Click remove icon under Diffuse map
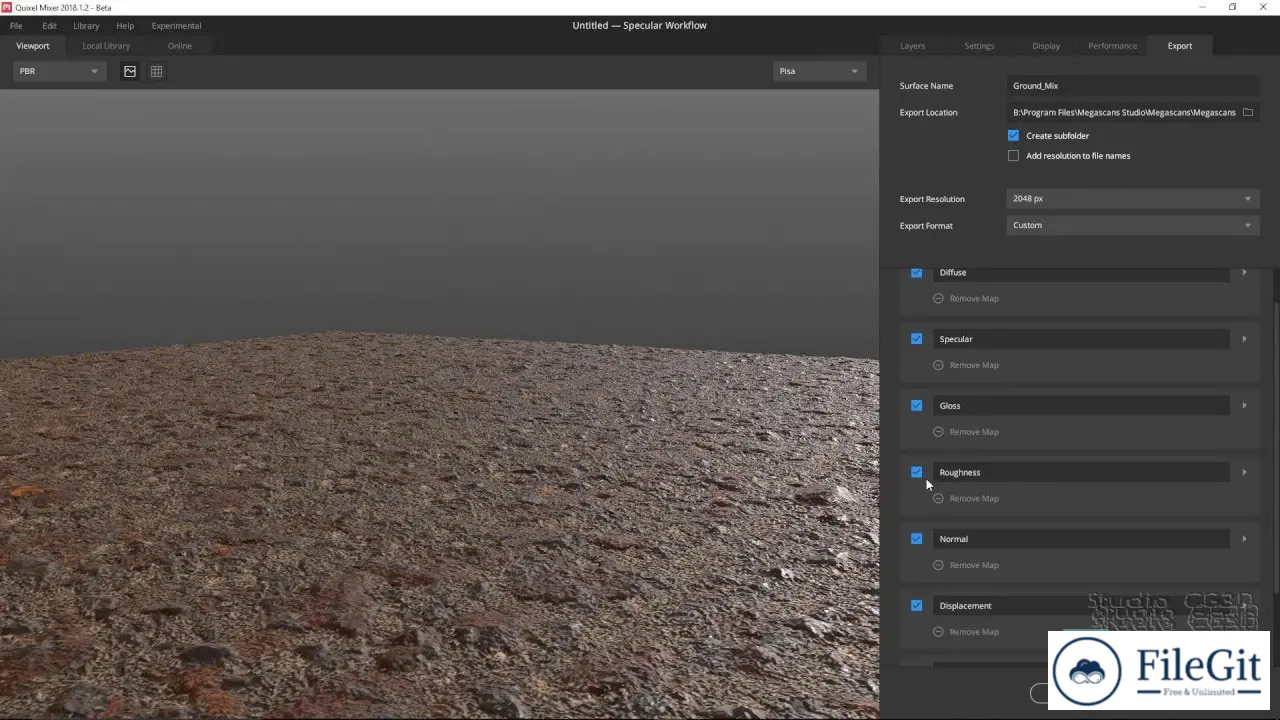 tap(938, 298)
